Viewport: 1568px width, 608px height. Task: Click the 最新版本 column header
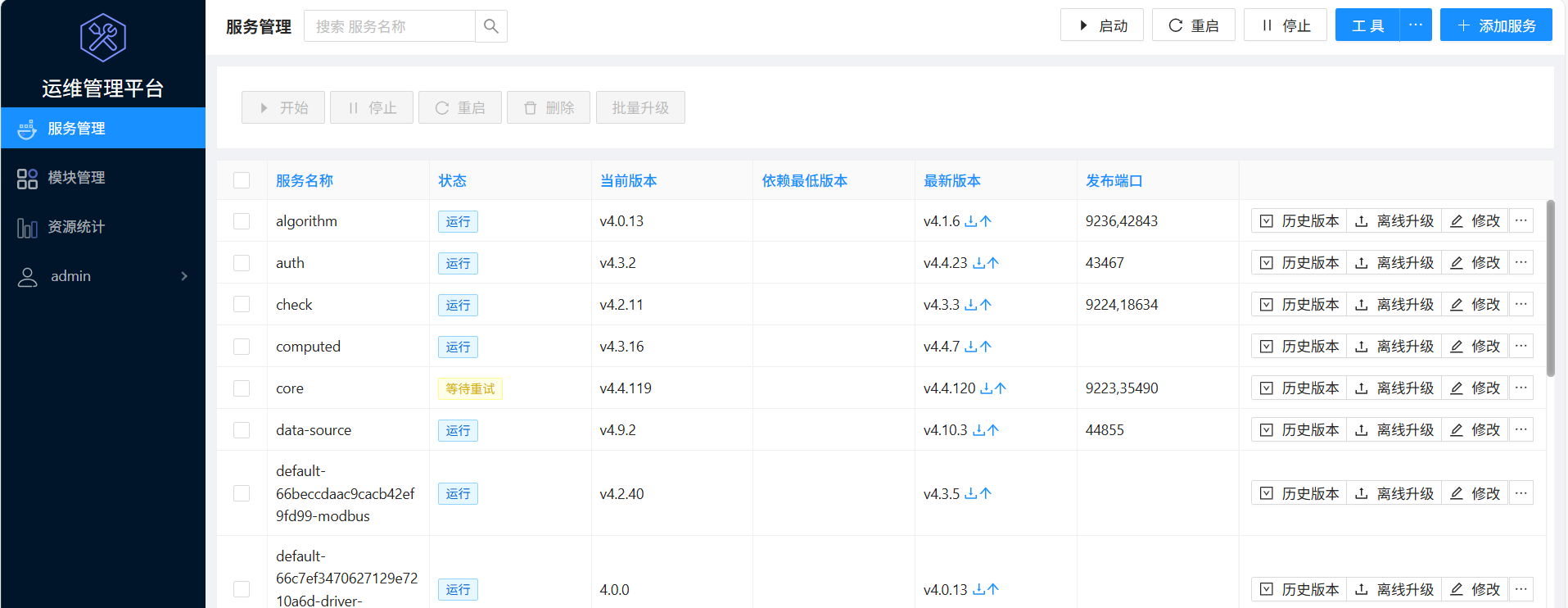coord(952,181)
